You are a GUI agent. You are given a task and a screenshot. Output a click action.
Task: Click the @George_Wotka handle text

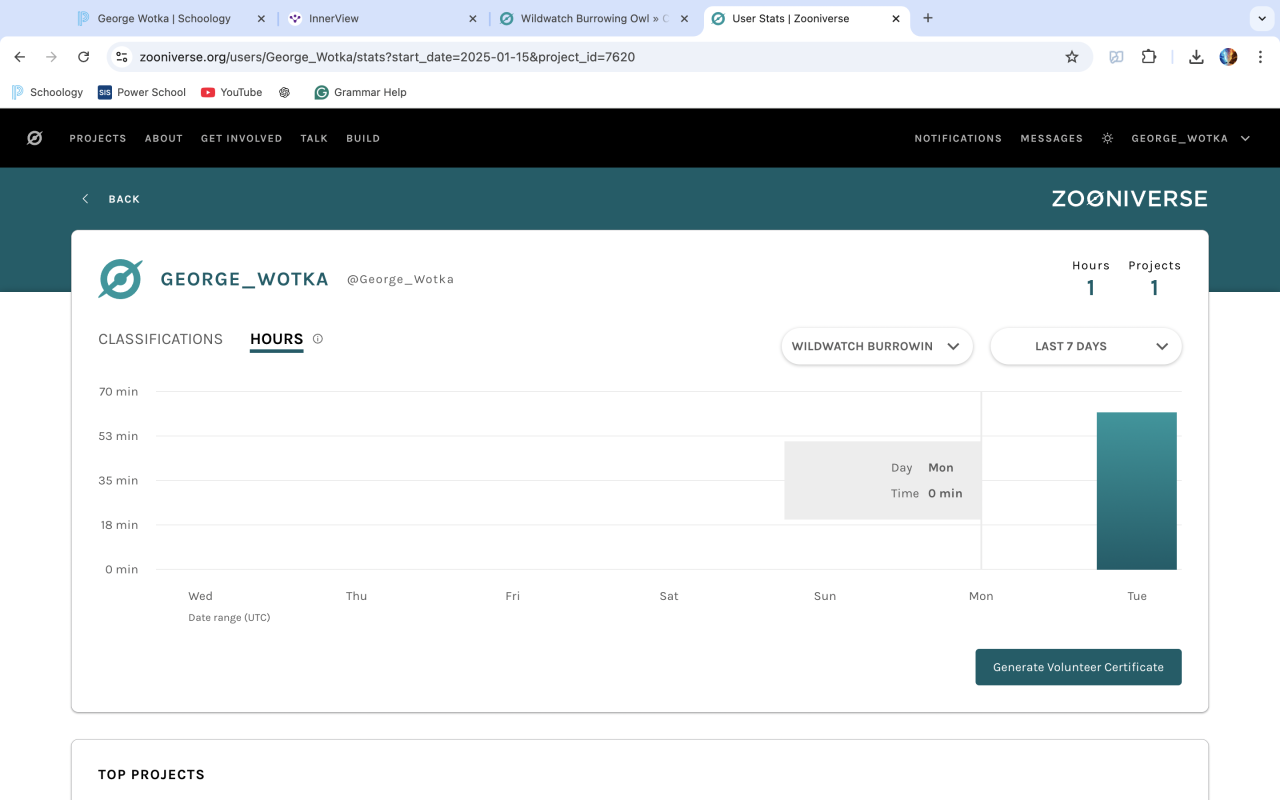pos(400,279)
